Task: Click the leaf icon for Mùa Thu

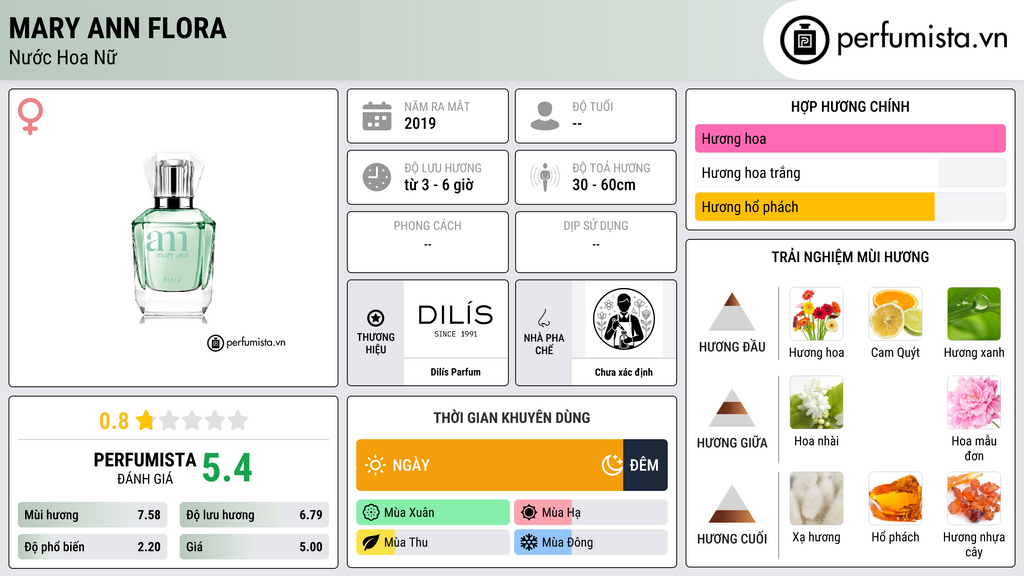Action: 371,542
